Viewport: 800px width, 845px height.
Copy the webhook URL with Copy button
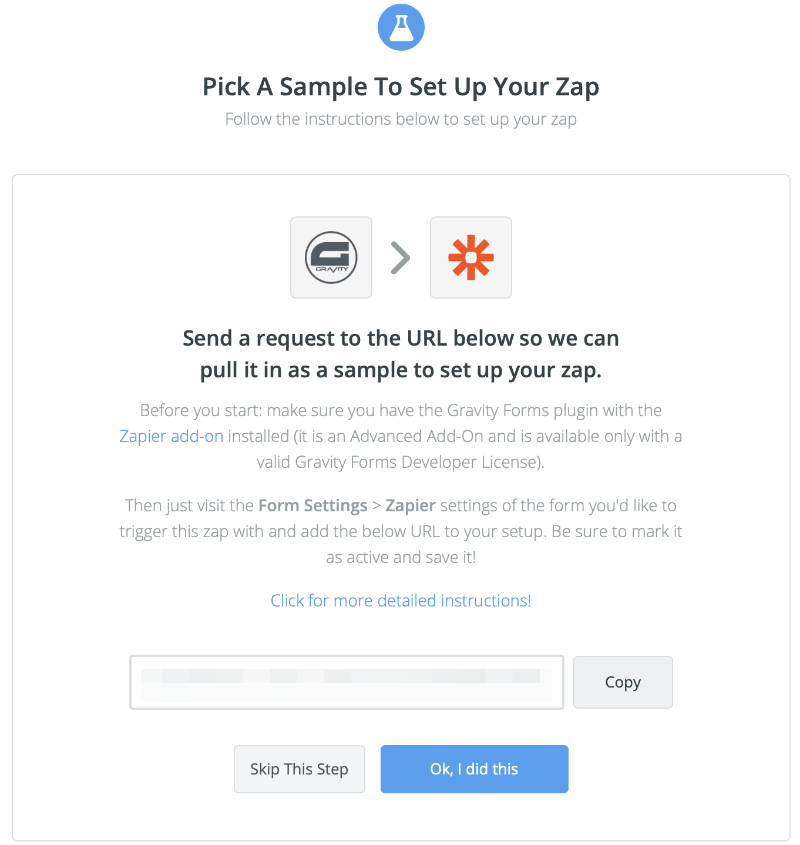[623, 682]
